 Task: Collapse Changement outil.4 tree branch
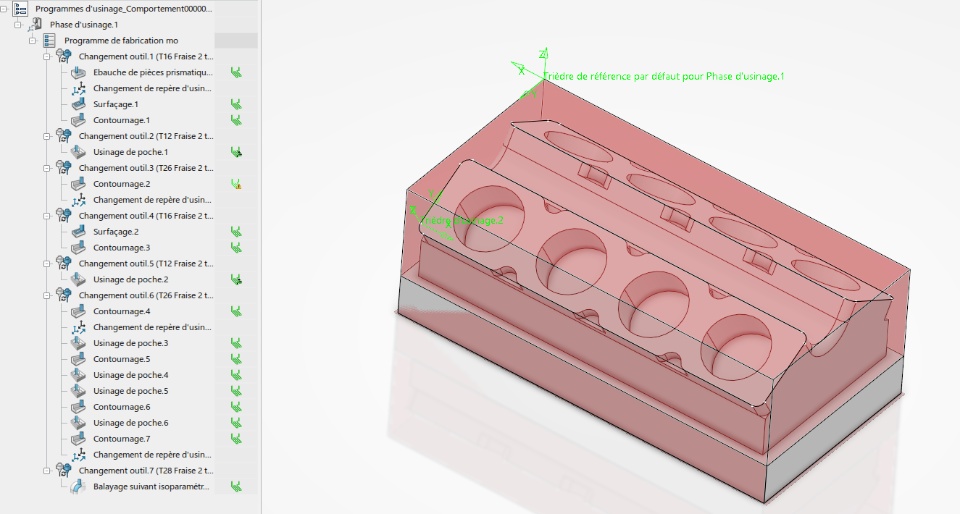point(47,215)
